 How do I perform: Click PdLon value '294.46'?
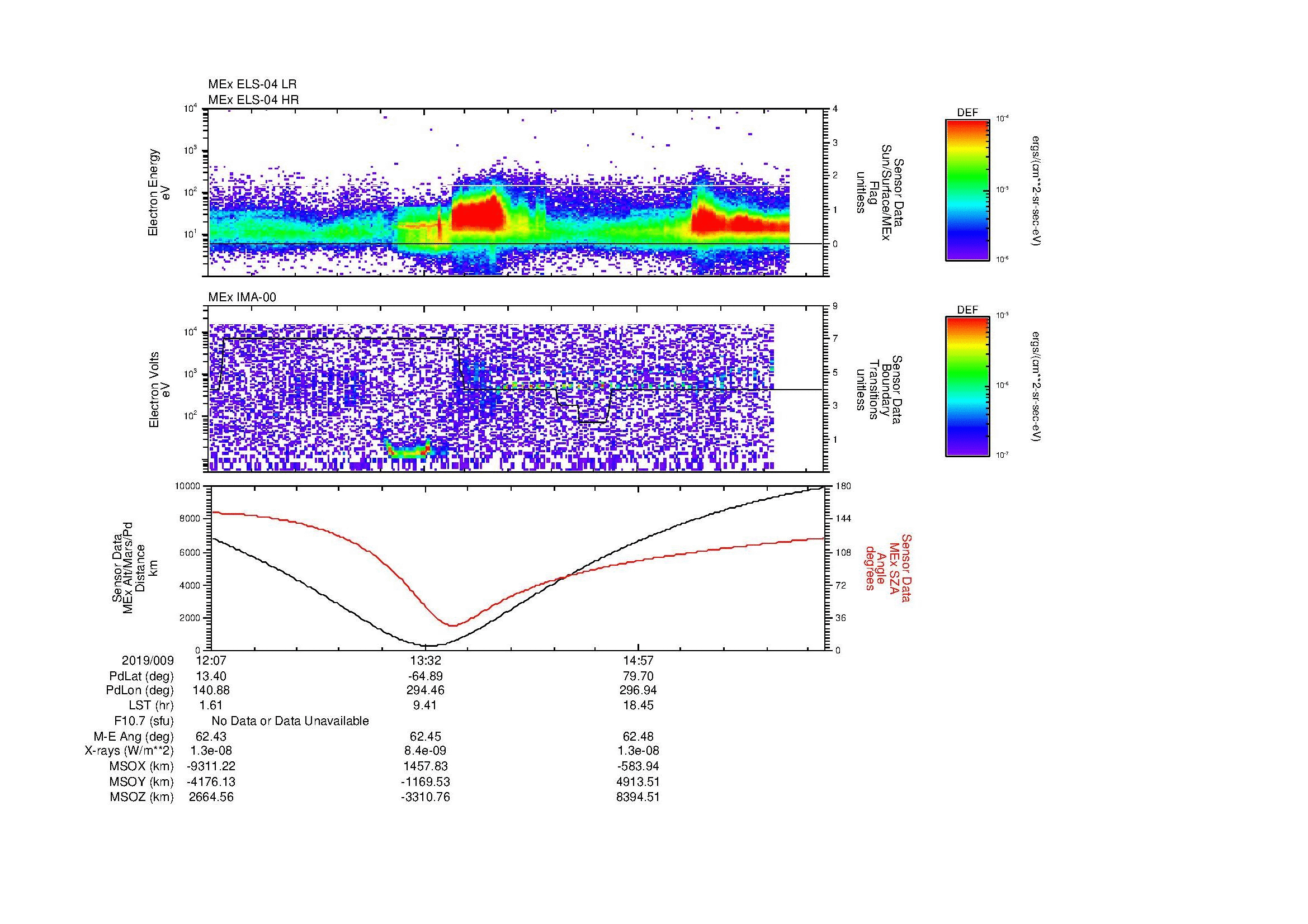coord(426,690)
